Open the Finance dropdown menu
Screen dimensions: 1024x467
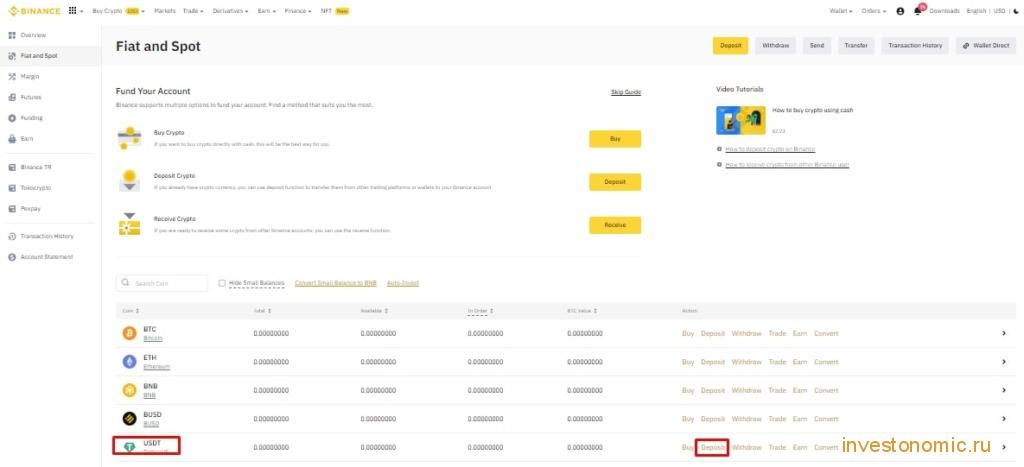[x=298, y=11]
